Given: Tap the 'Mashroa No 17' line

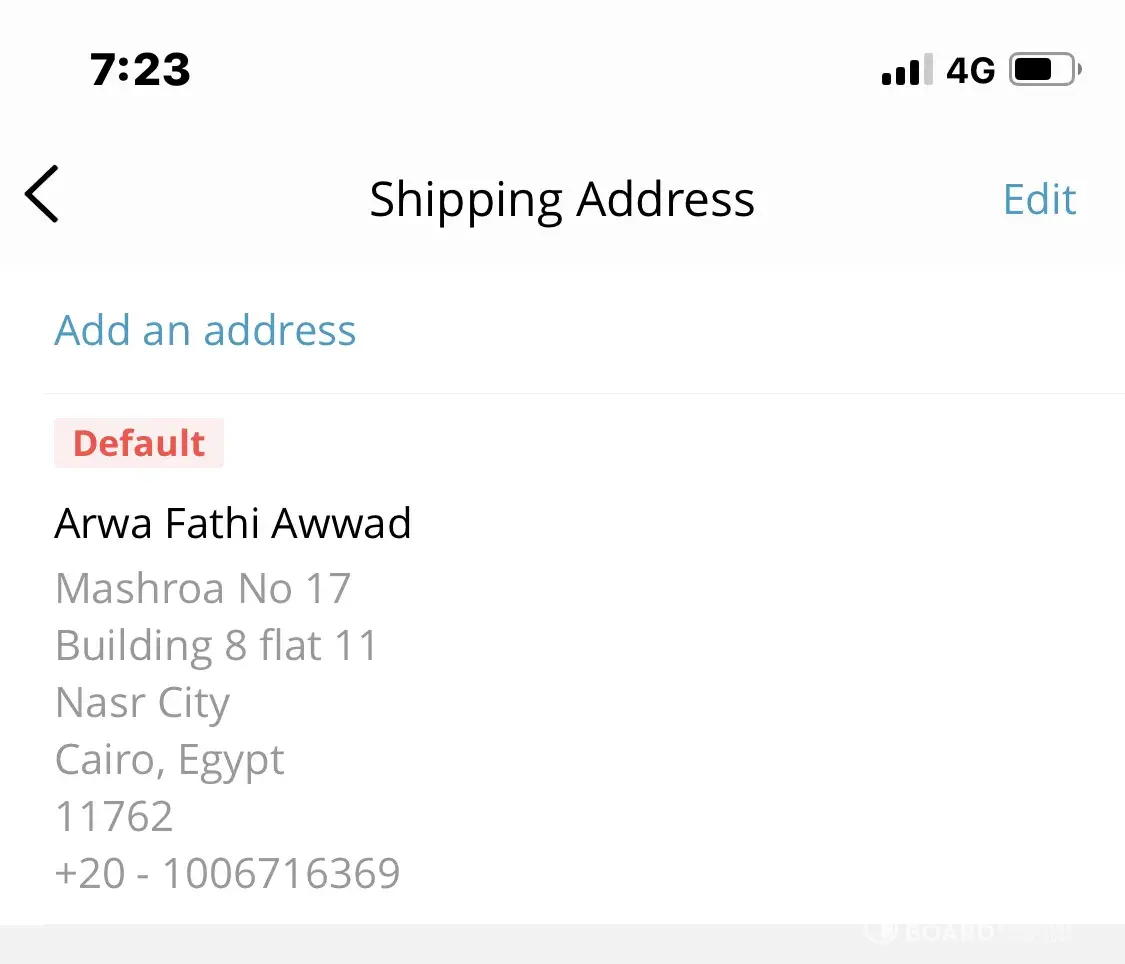Looking at the screenshot, I should [x=203, y=588].
